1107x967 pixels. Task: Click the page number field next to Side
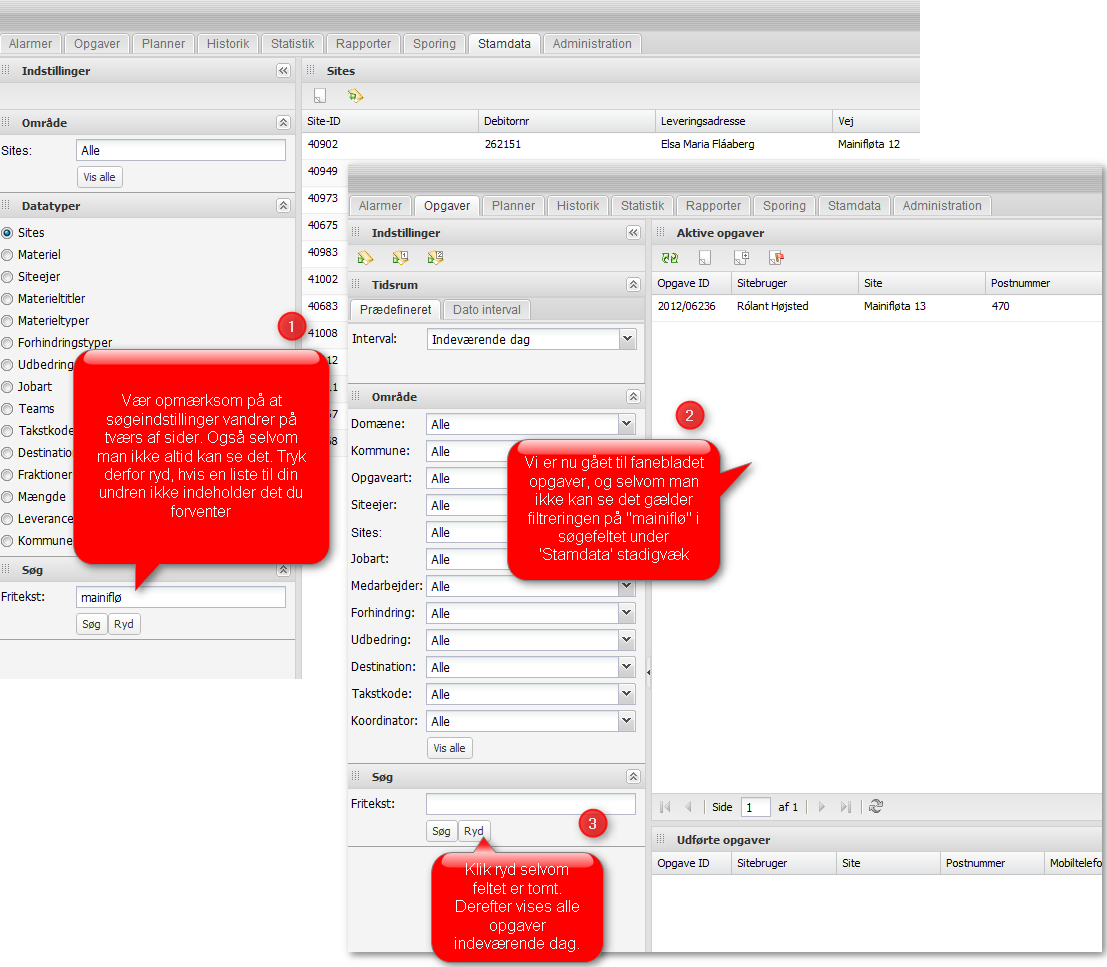coord(755,807)
